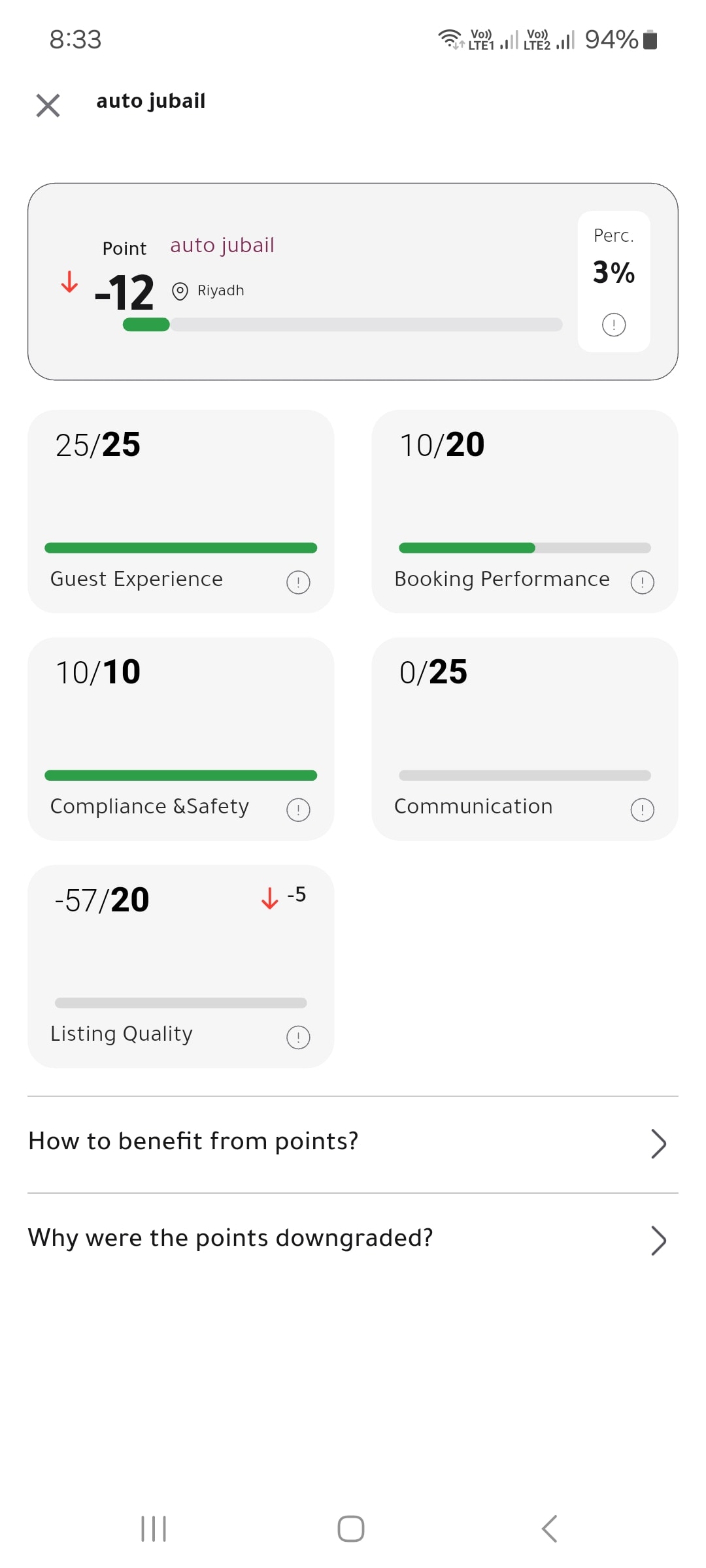Image resolution: width=706 pixels, height=1568 pixels.
Task: Tap the info icon under Perc. 3%
Action: click(613, 325)
